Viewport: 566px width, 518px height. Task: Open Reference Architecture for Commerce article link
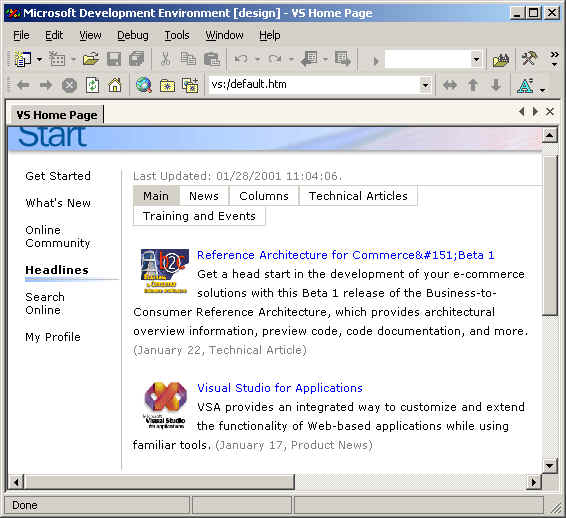[x=345, y=255]
